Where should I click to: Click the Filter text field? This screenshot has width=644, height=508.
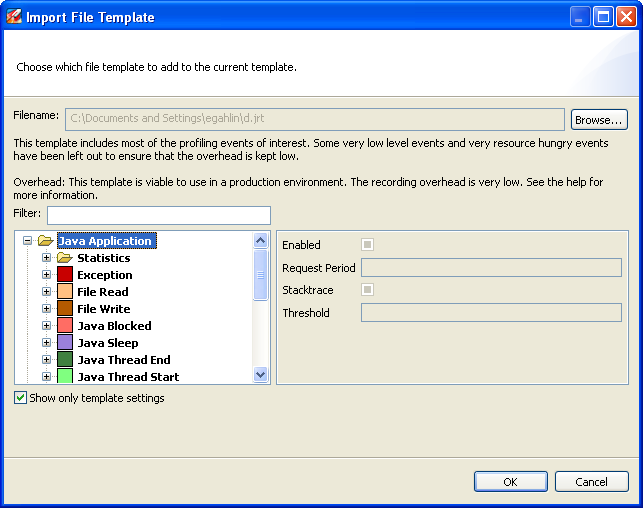coord(159,215)
